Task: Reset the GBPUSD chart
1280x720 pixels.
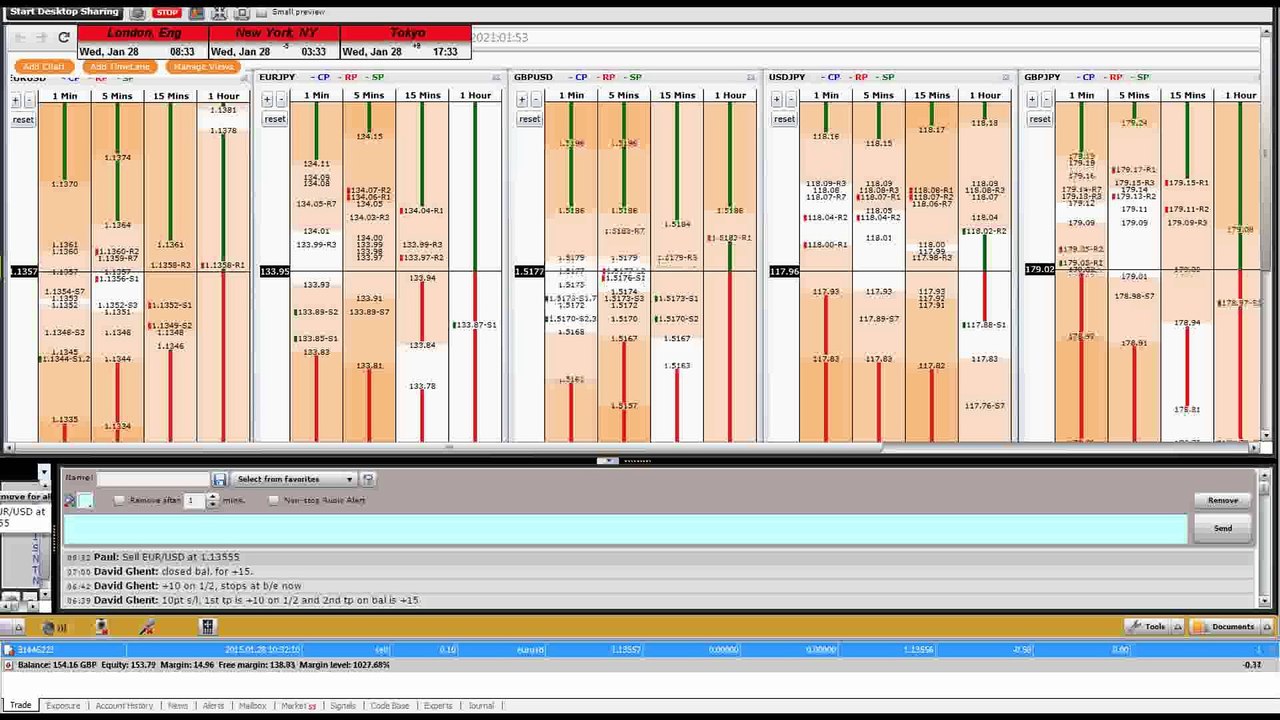Action: click(x=529, y=119)
